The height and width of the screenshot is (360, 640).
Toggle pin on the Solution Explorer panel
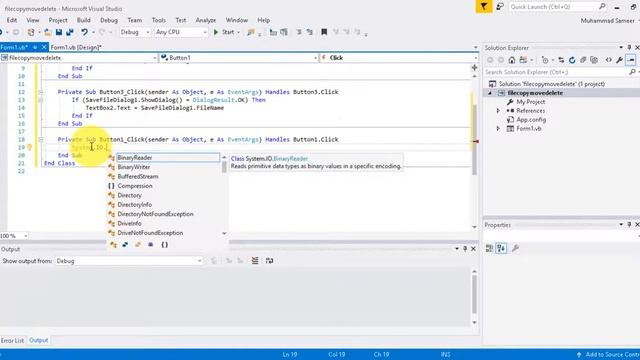[629, 48]
